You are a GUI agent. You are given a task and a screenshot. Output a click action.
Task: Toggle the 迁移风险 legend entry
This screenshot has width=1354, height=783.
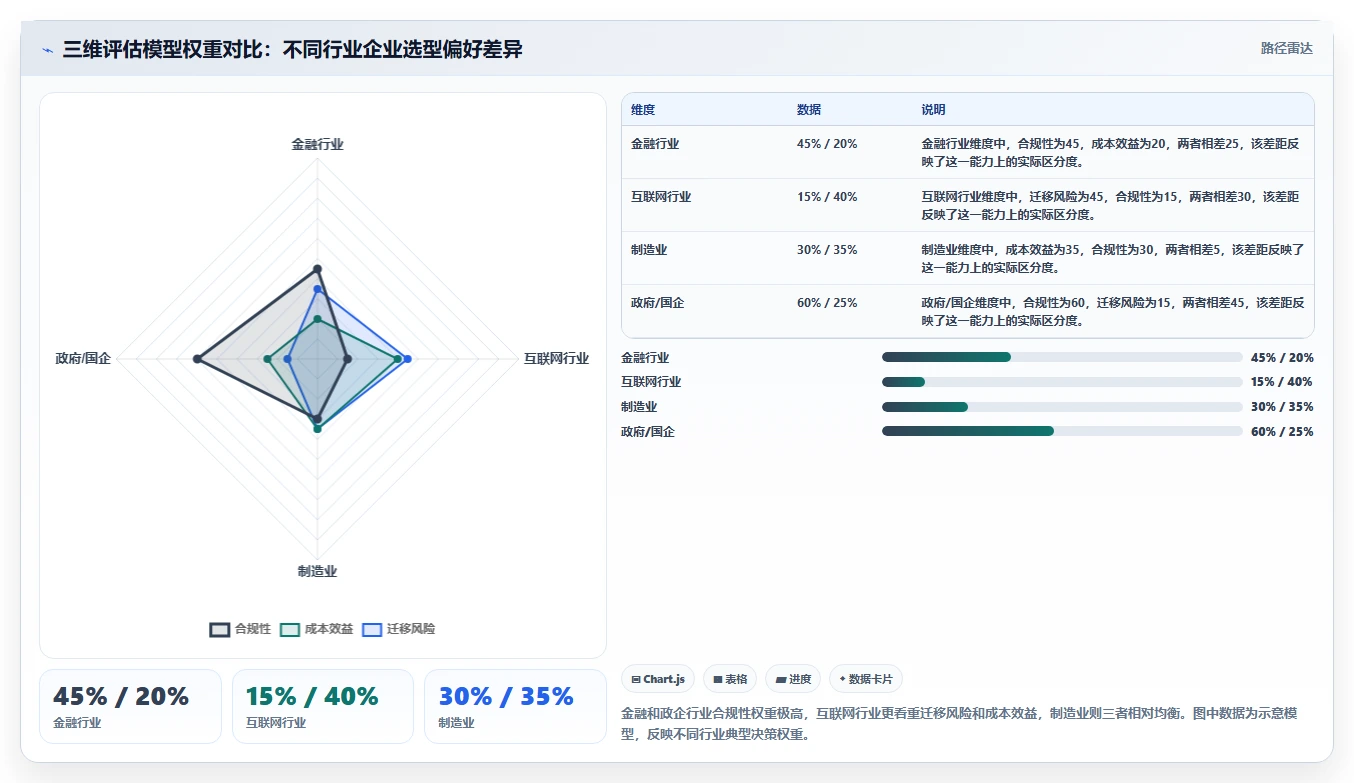[x=399, y=629]
